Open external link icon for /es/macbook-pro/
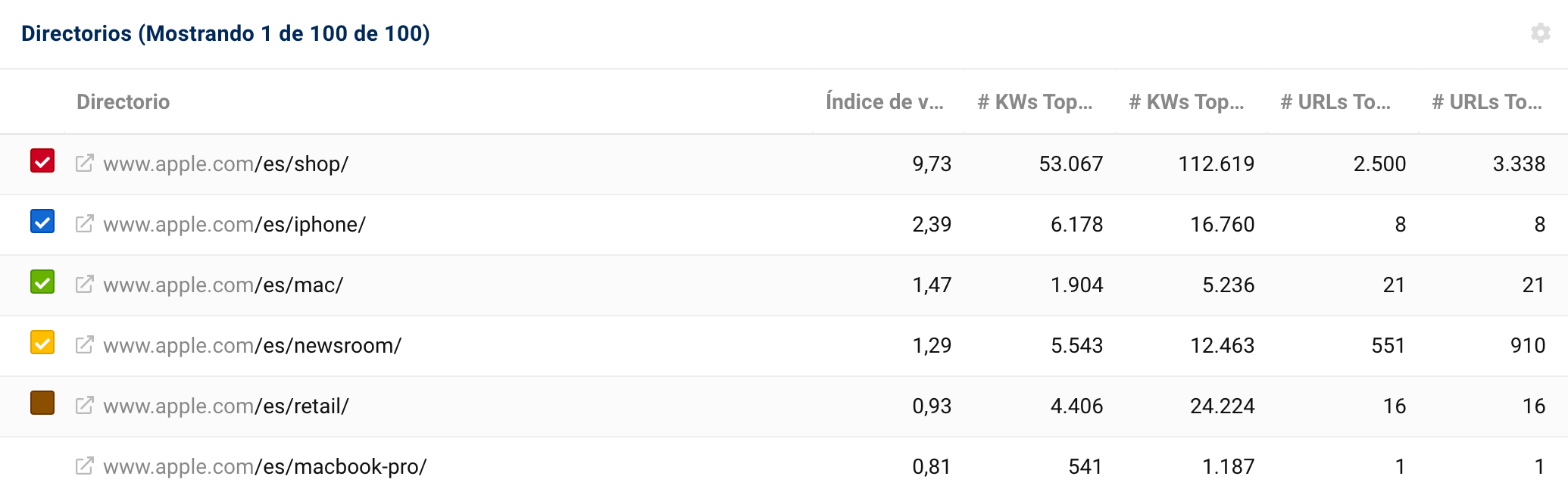Image resolution: width=1568 pixels, height=495 pixels. click(x=84, y=466)
